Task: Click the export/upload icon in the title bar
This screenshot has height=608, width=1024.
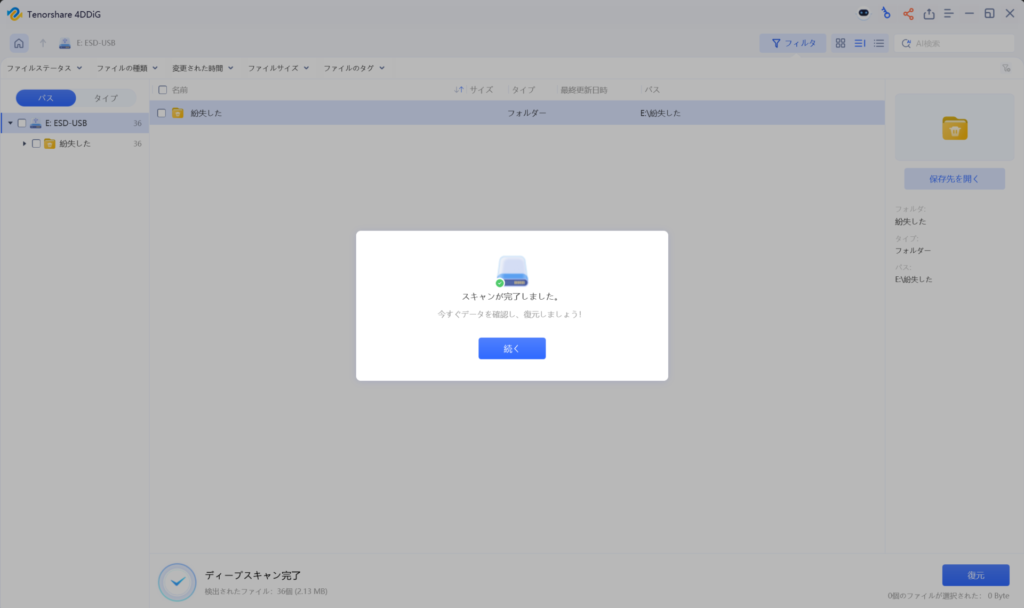Action: [930, 13]
